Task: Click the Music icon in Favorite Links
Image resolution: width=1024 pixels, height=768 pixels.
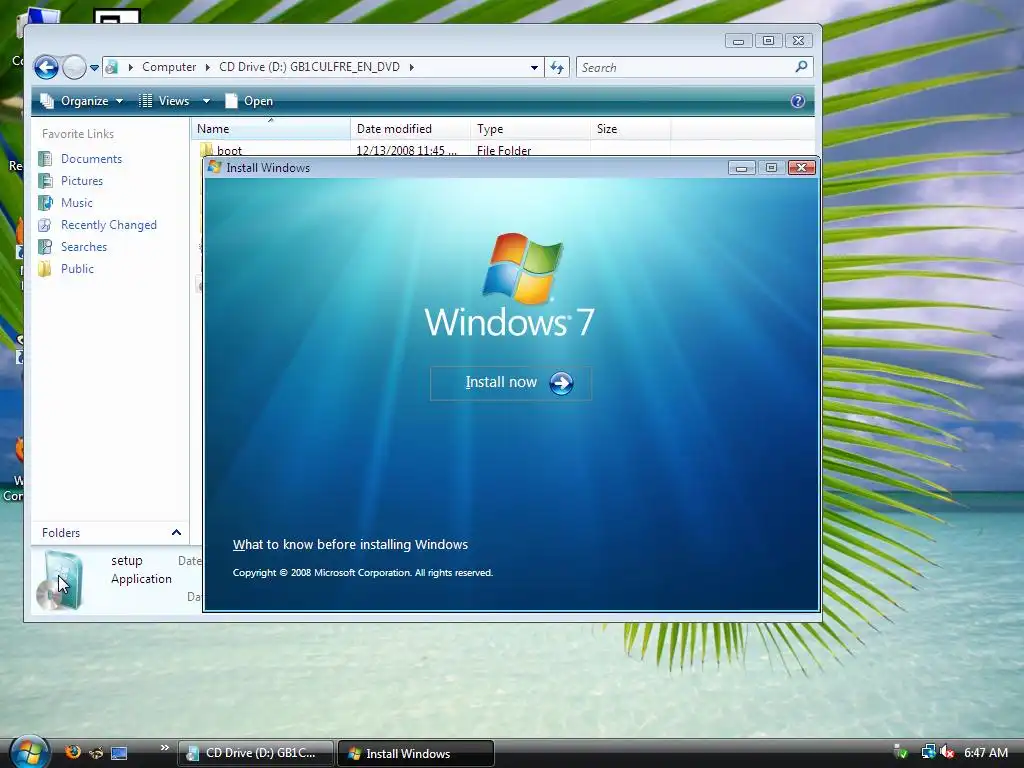Action: tap(45, 203)
